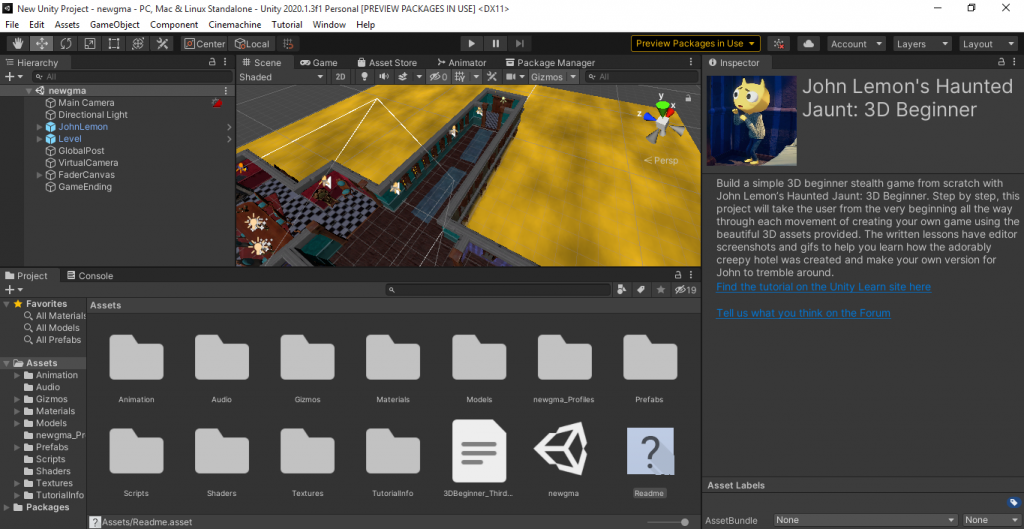The height and width of the screenshot is (529, 1024).
Task: Open the GameObject menu
Action: pyautogui.click(x=114, y=25)
